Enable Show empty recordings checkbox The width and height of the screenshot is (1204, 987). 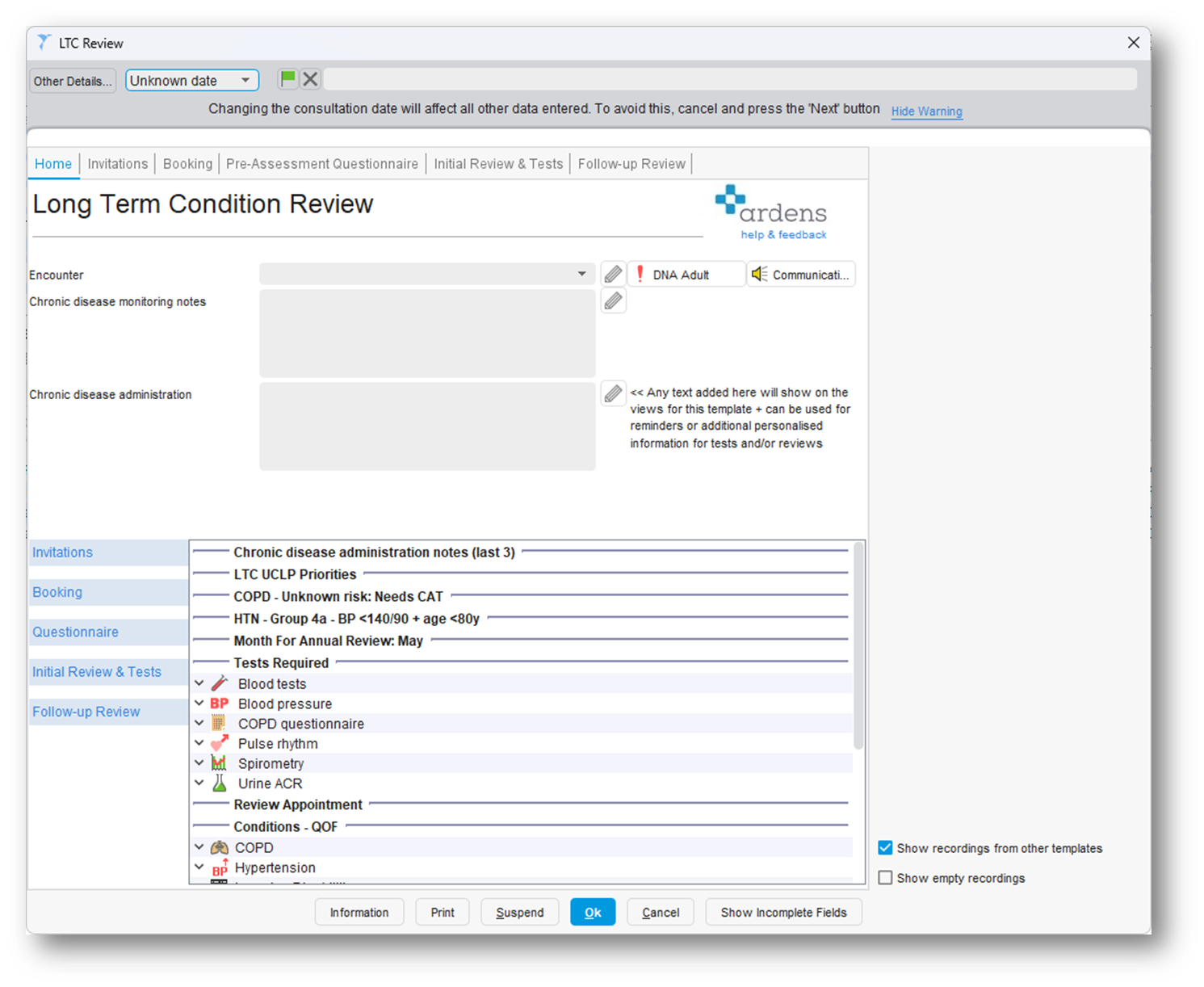coord(885,878)
